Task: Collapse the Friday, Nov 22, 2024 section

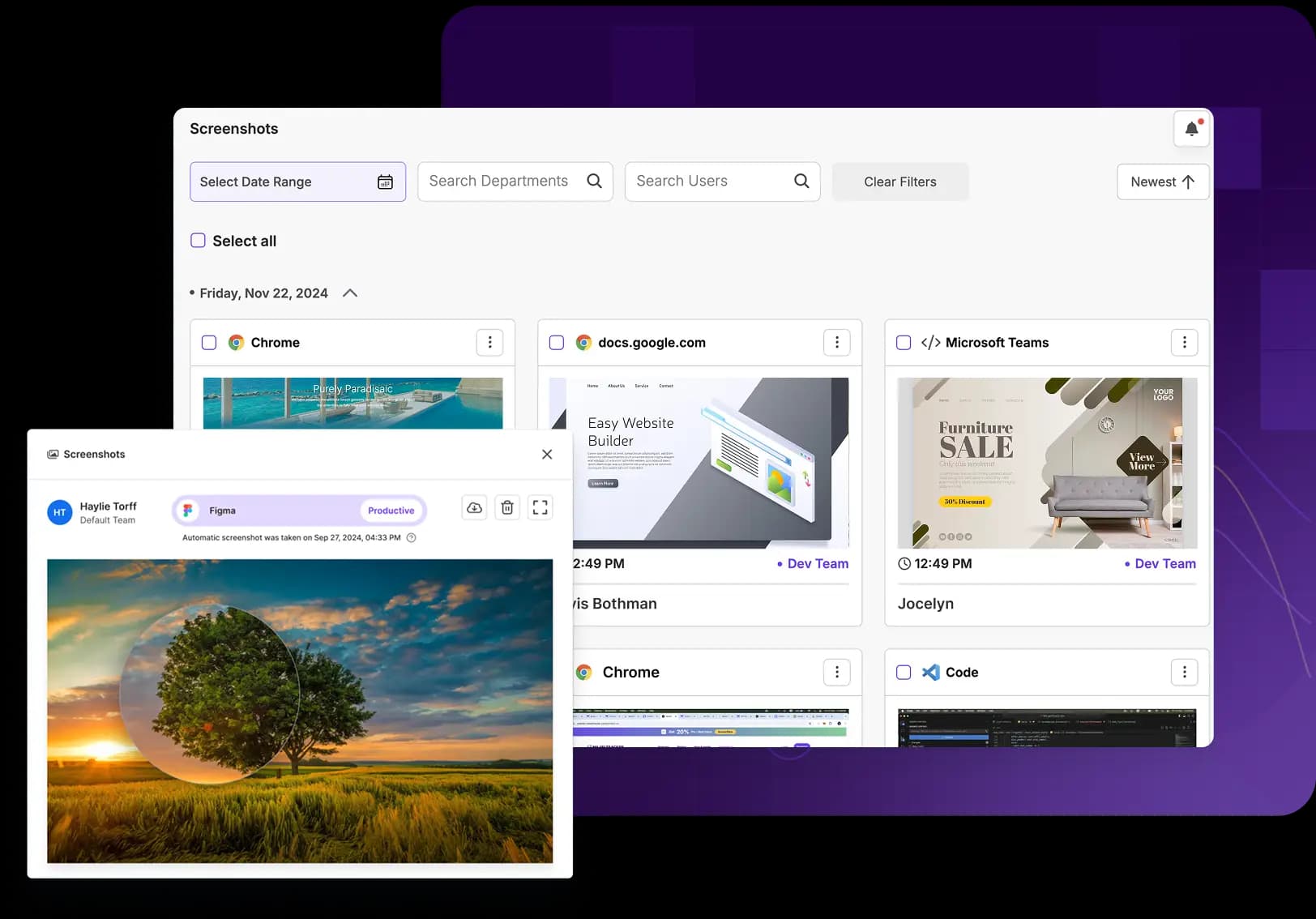Action: pyautogui.click(x=349, y=293)
